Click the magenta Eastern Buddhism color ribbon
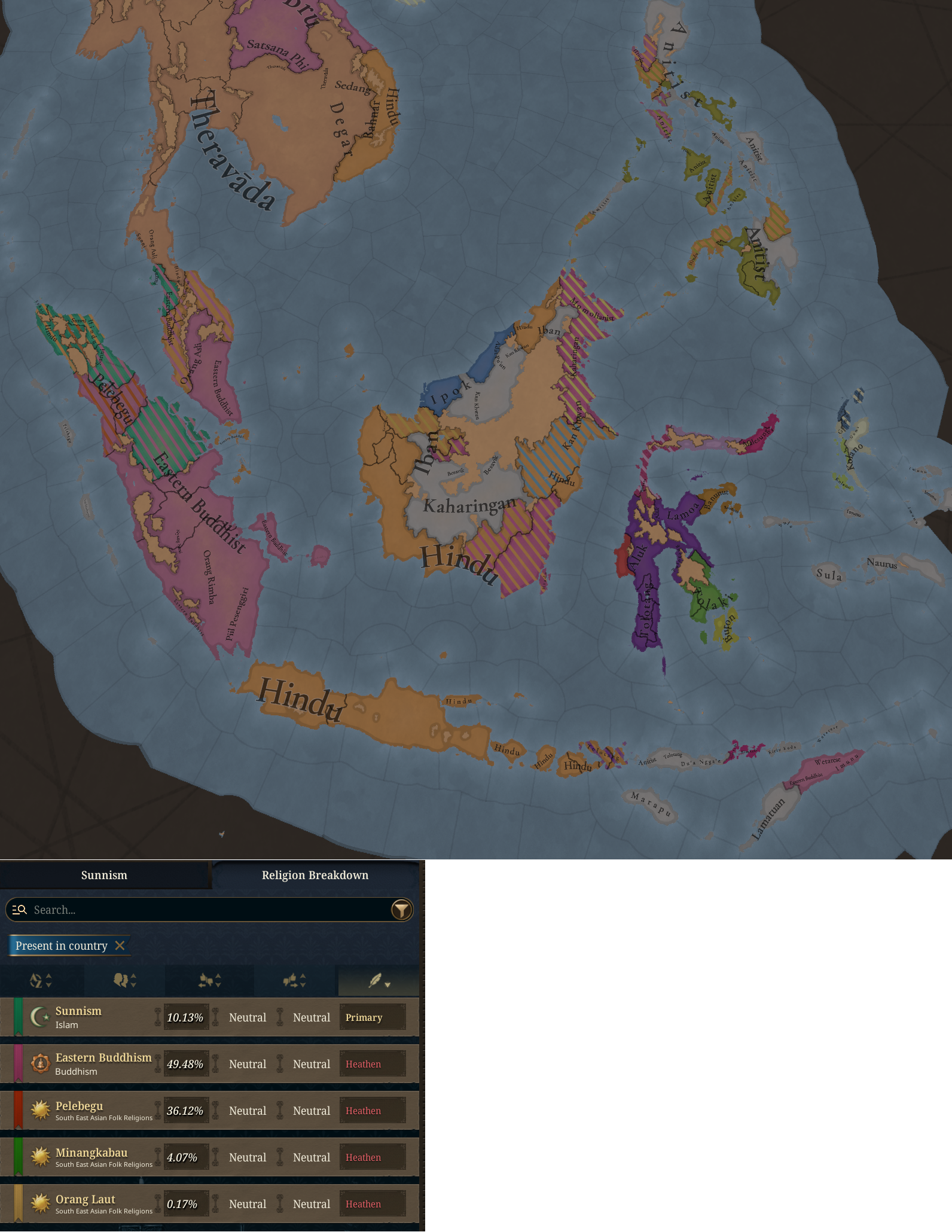This screenshot has width=952, height=1232. [19, 1063]
